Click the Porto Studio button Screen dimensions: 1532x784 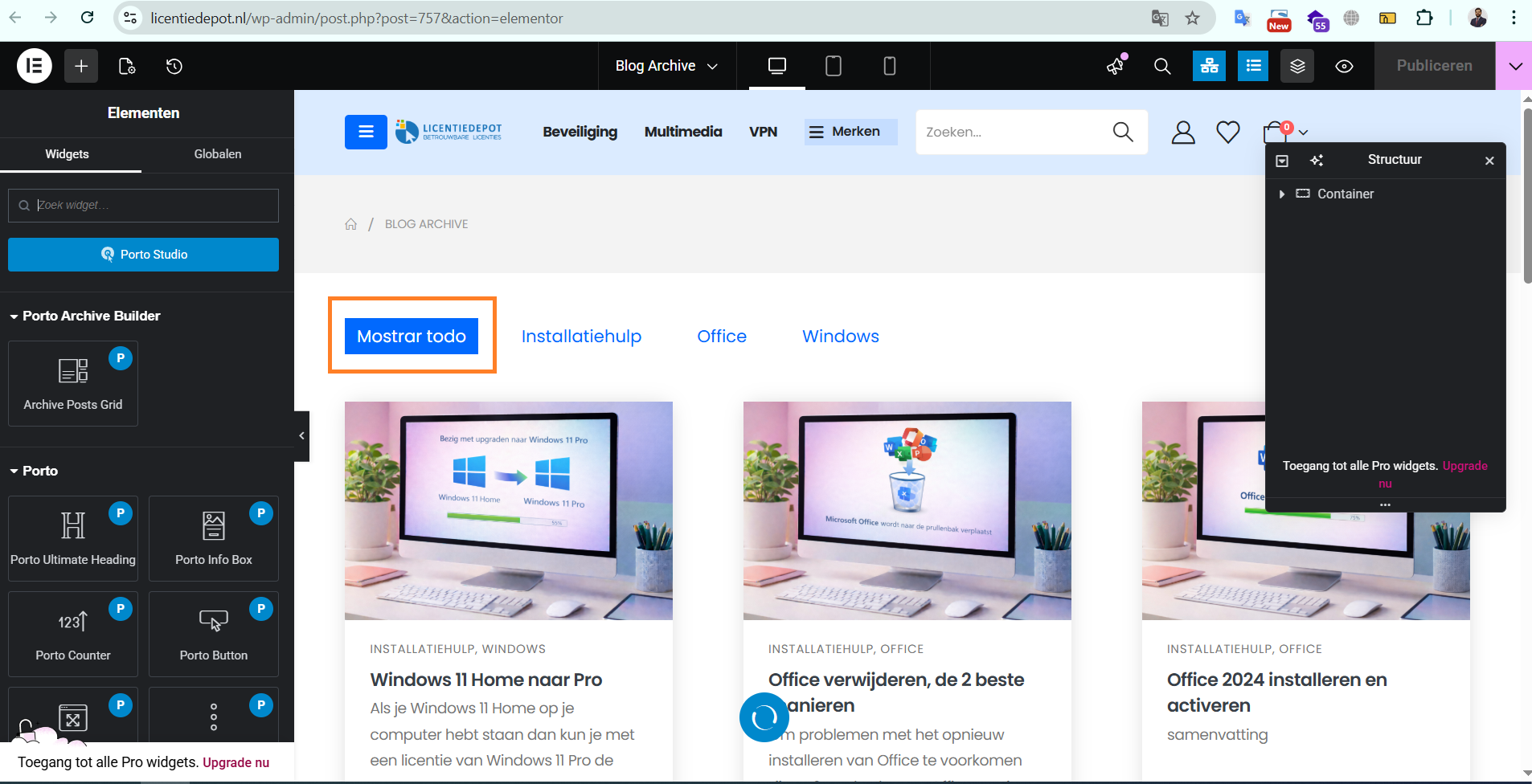pos(143,255)
